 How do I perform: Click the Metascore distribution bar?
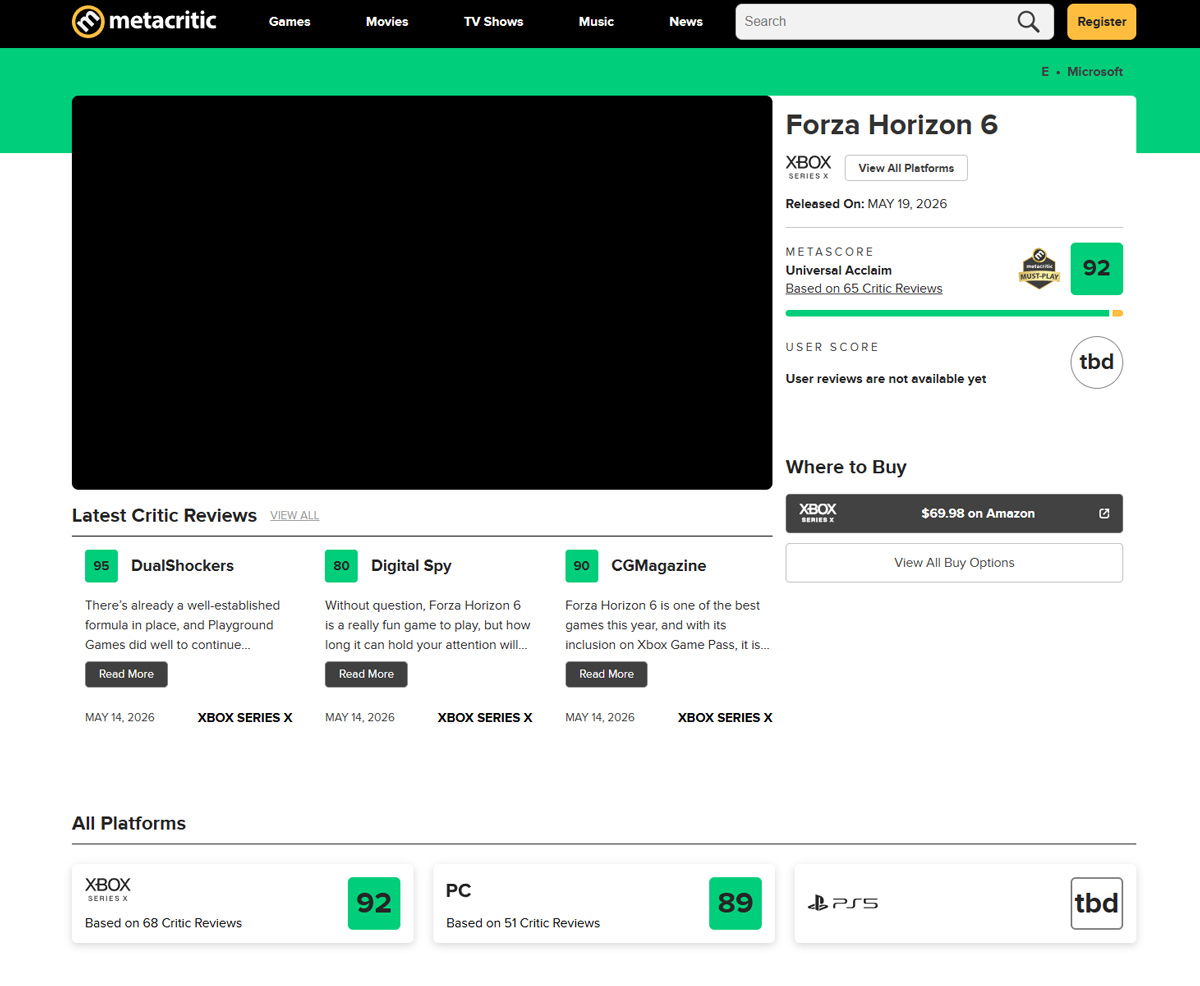pos(954,313)
